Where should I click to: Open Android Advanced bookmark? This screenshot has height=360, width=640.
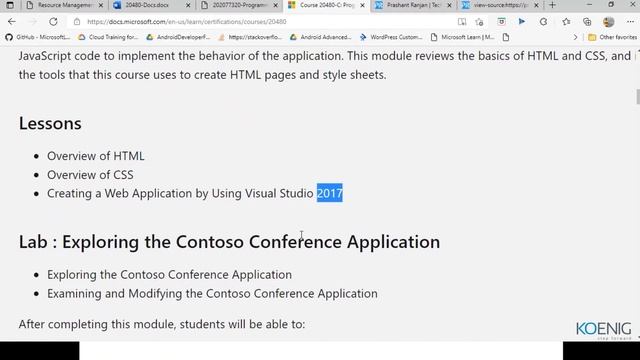tap(321, 37)
